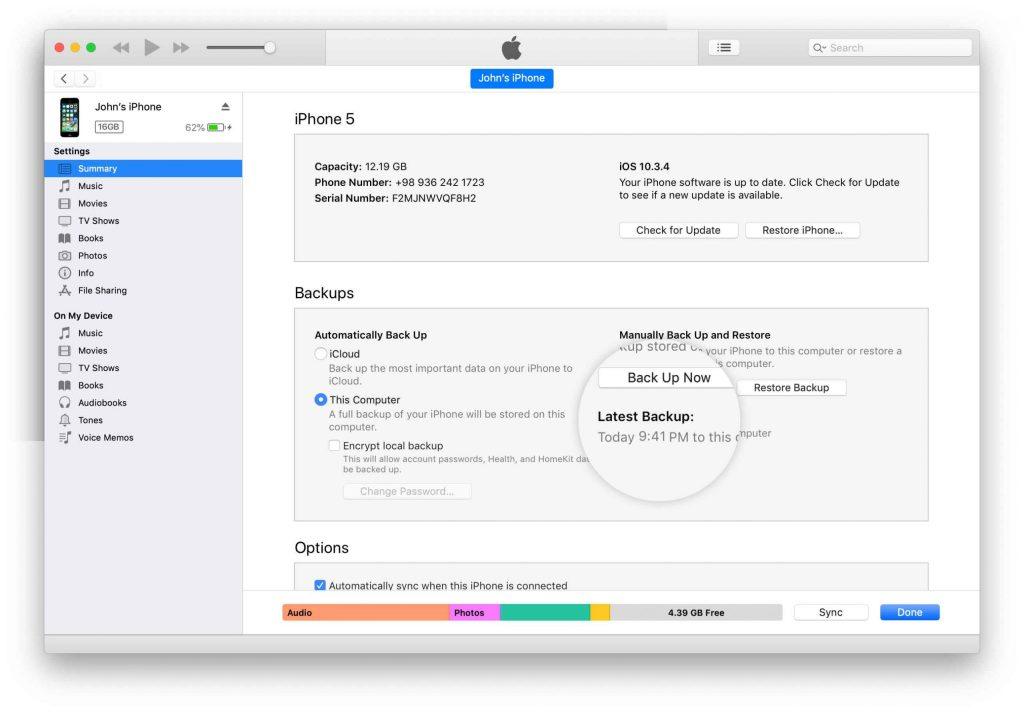Open File Sharing in the sidebar
1024x712 pixels.
[102, 291]
